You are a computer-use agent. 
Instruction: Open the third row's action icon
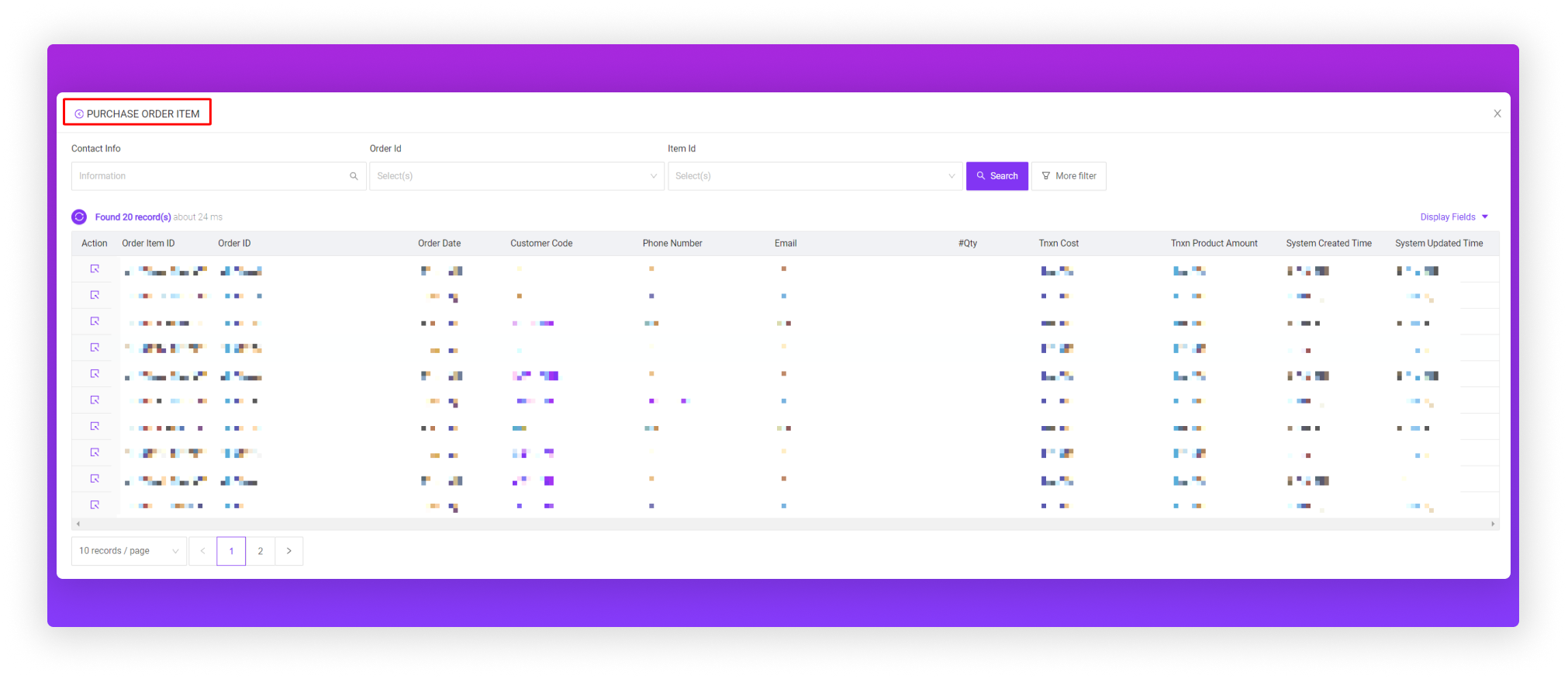pyautogui.click(x=95, y=321)
